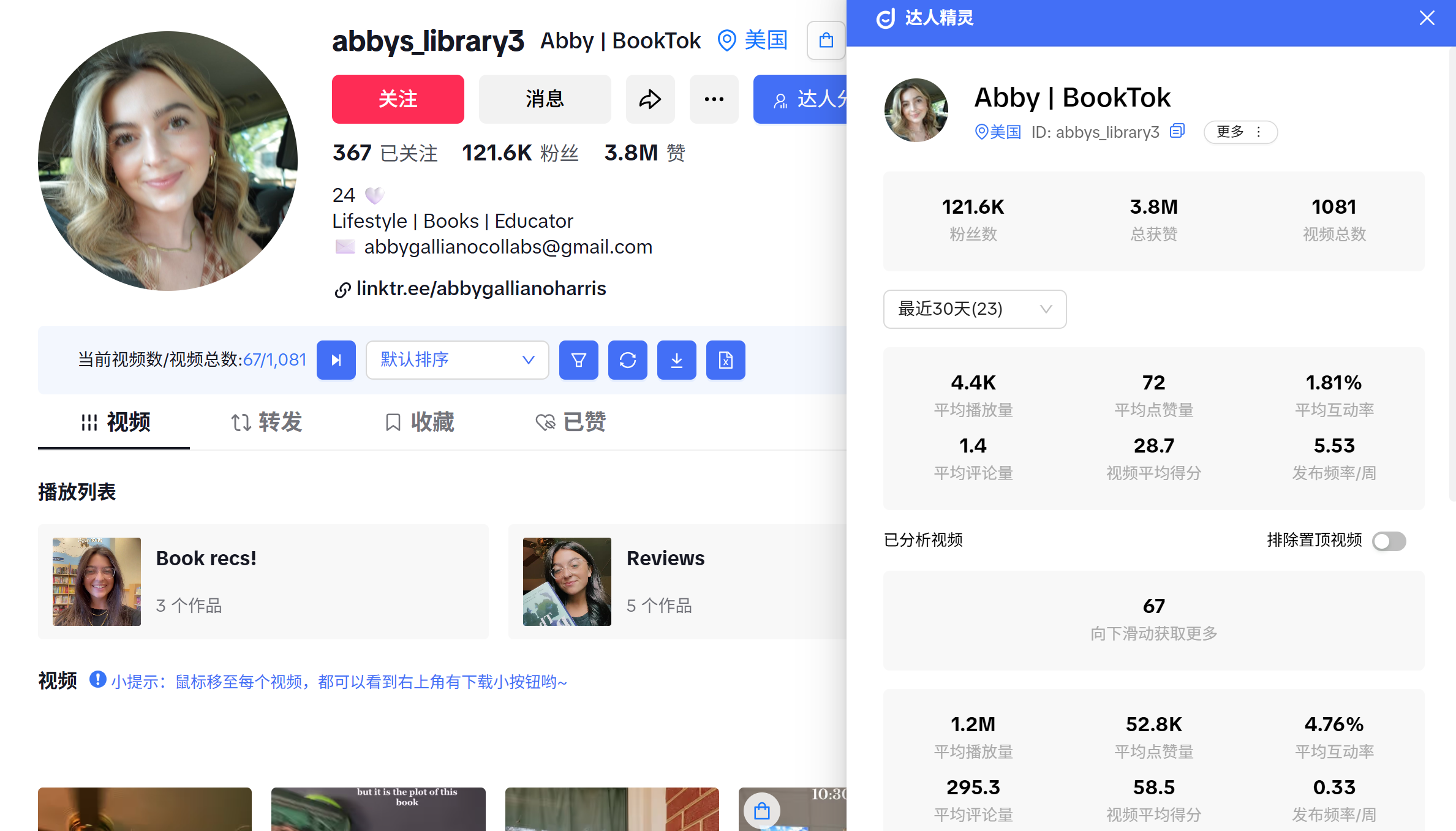The width and height of the screenshot is (1456, 831).
Task: Open the Book recs! playlist thumbnail
Action: point(96,582)
